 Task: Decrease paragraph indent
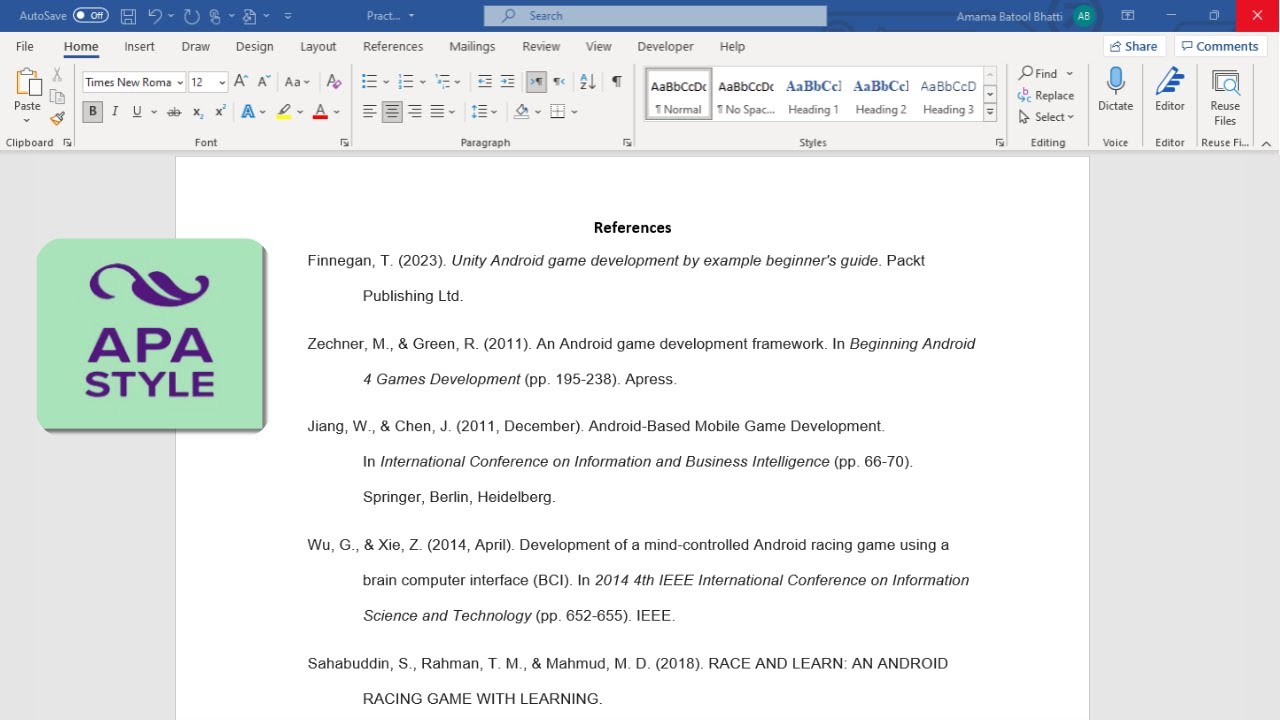pyautogui.click(x=485, y=82)
